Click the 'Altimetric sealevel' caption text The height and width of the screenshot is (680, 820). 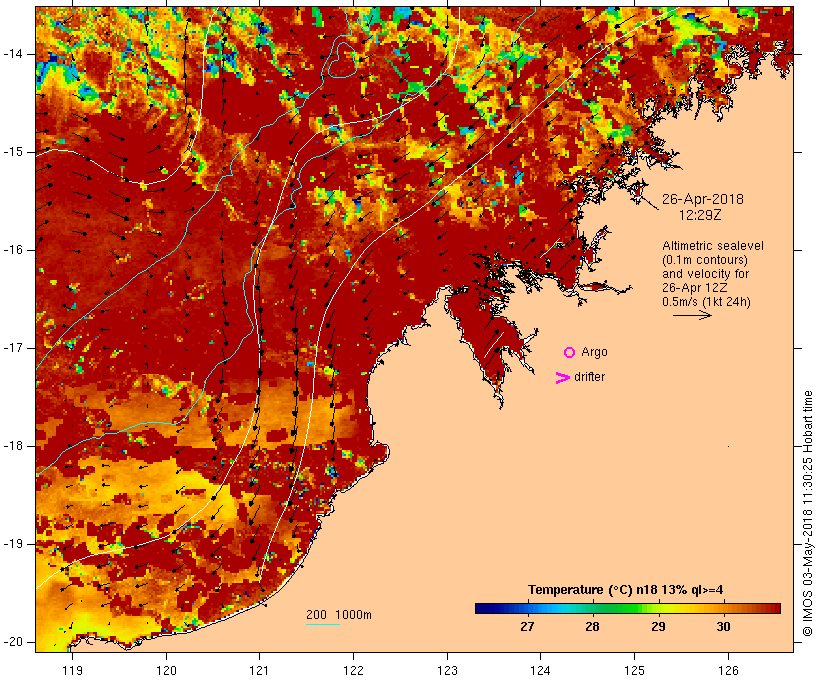(713, 246)
